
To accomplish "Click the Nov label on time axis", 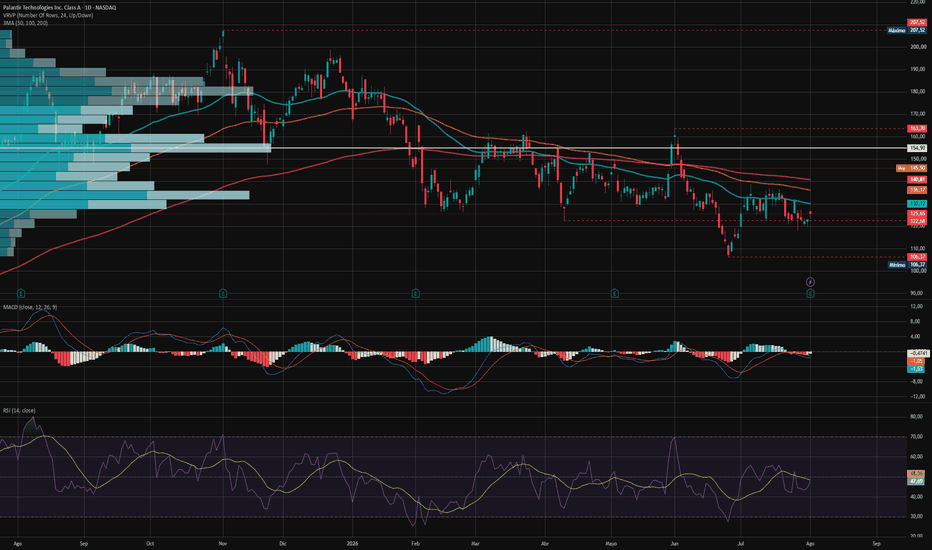I will click(223, 543).
